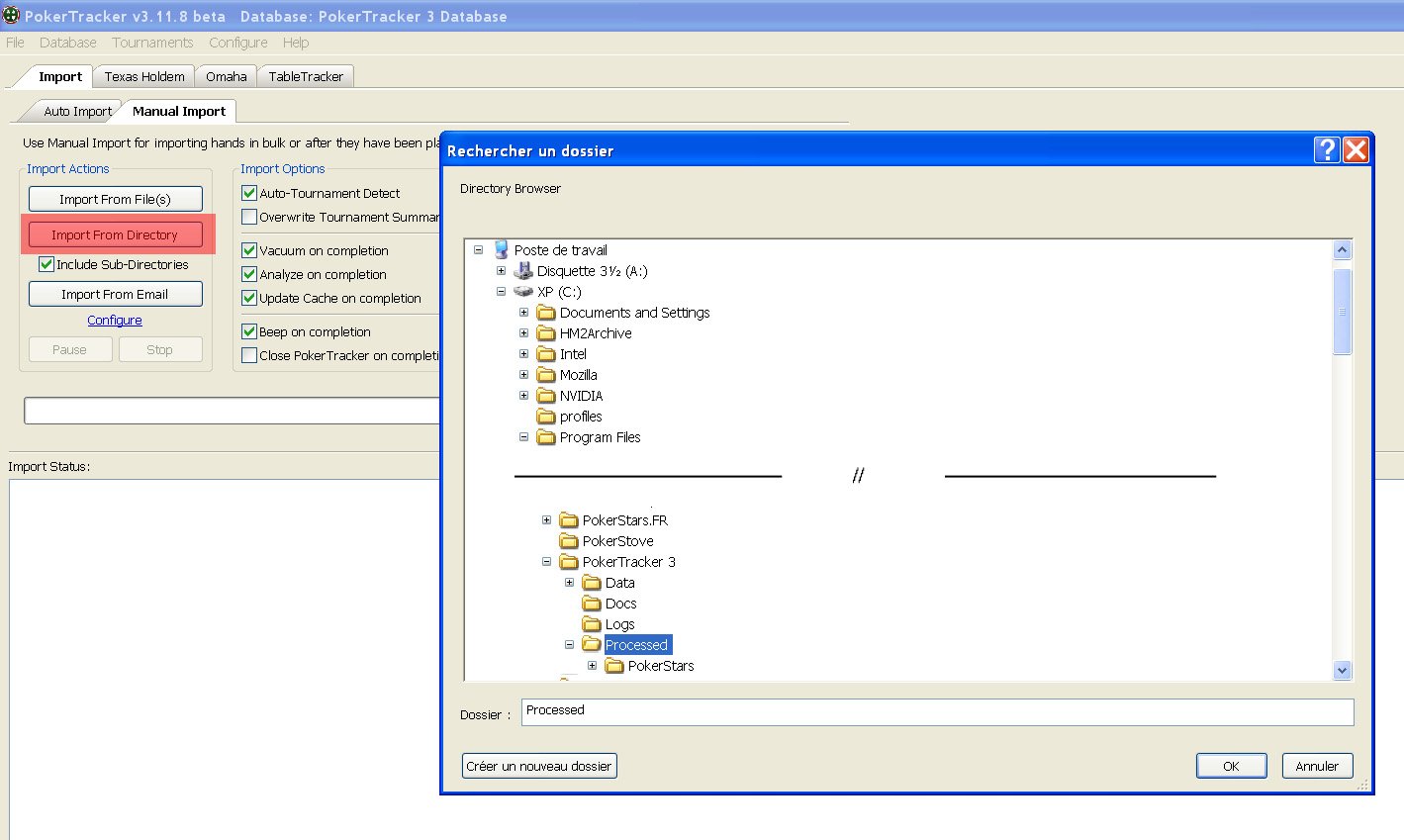
Task: Switch to the Texas Holdem tab
Action: (x=144, y=76)
